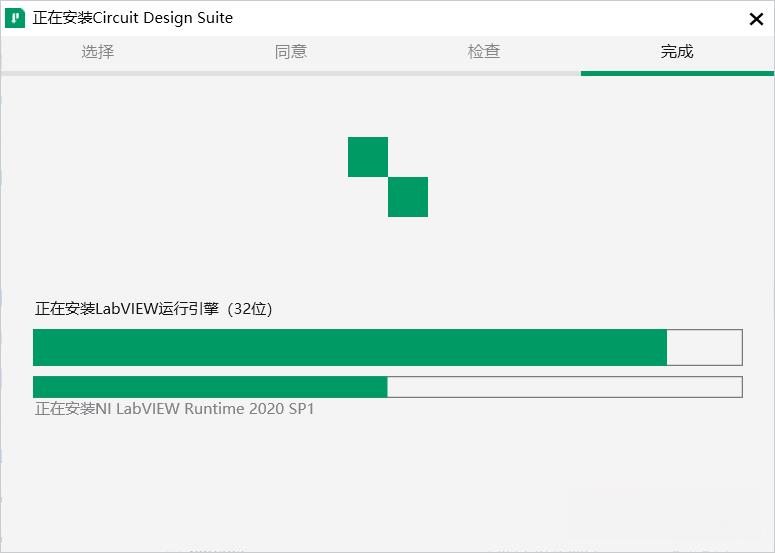
Task: Close the Circuit Design Suite installer window
Action: click(x=756, y=19)
